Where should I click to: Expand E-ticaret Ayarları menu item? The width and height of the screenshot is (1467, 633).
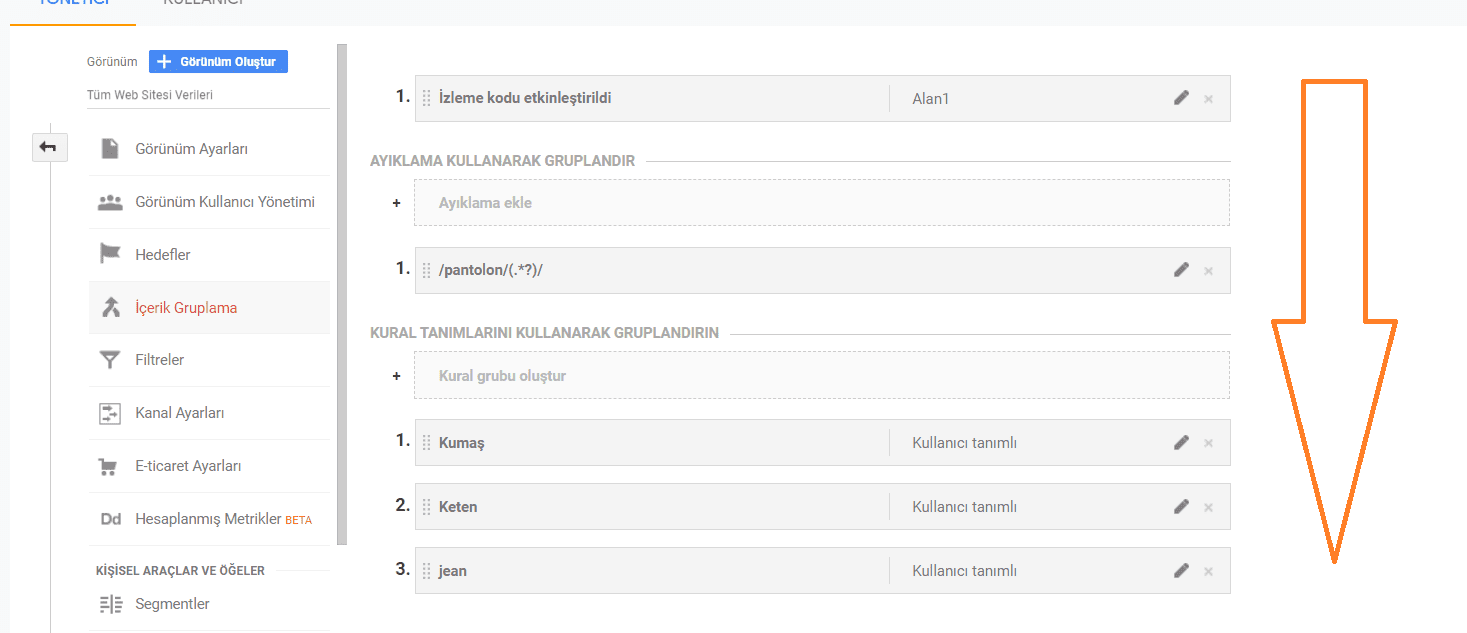pos(188,466)
